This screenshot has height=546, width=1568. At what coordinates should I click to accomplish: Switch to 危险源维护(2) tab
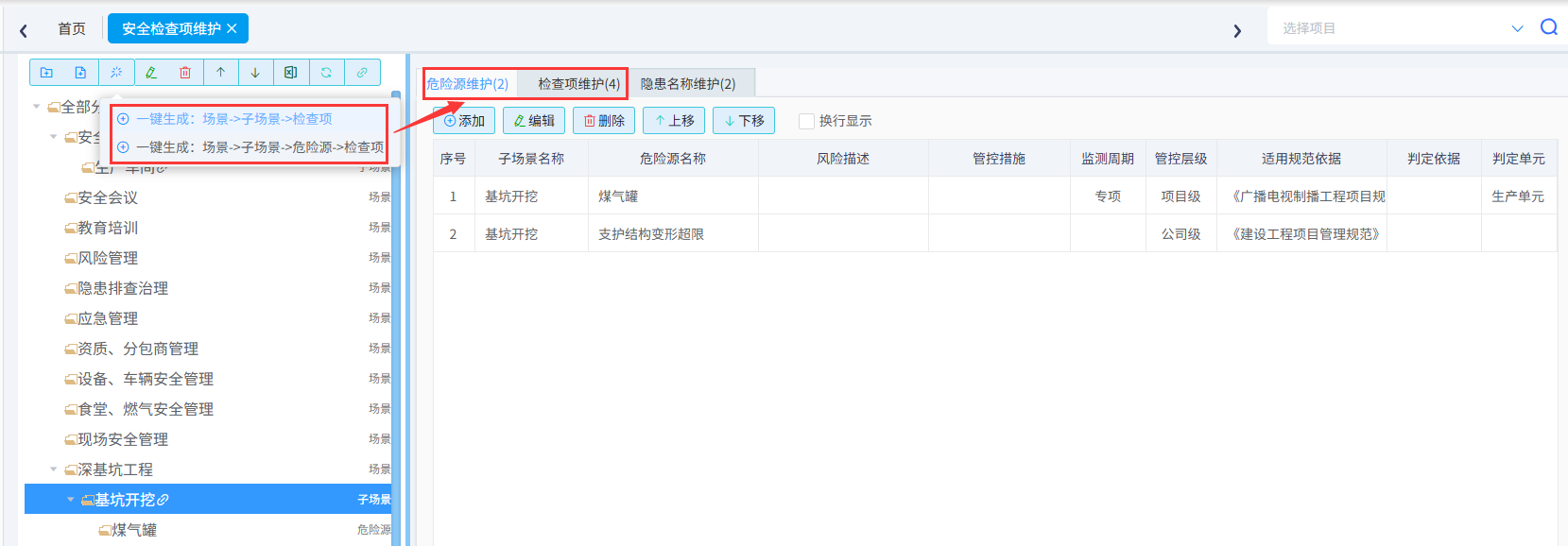(x=467, y=84)
